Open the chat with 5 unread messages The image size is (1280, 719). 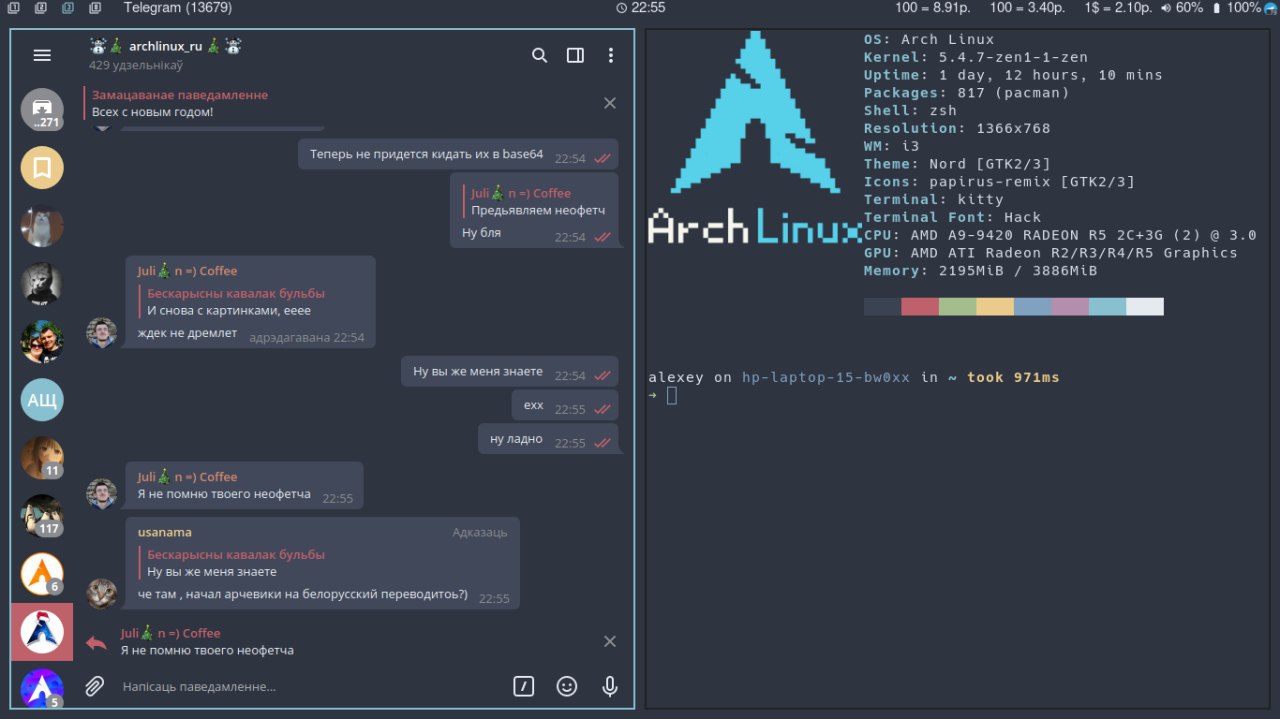point(42,688)
